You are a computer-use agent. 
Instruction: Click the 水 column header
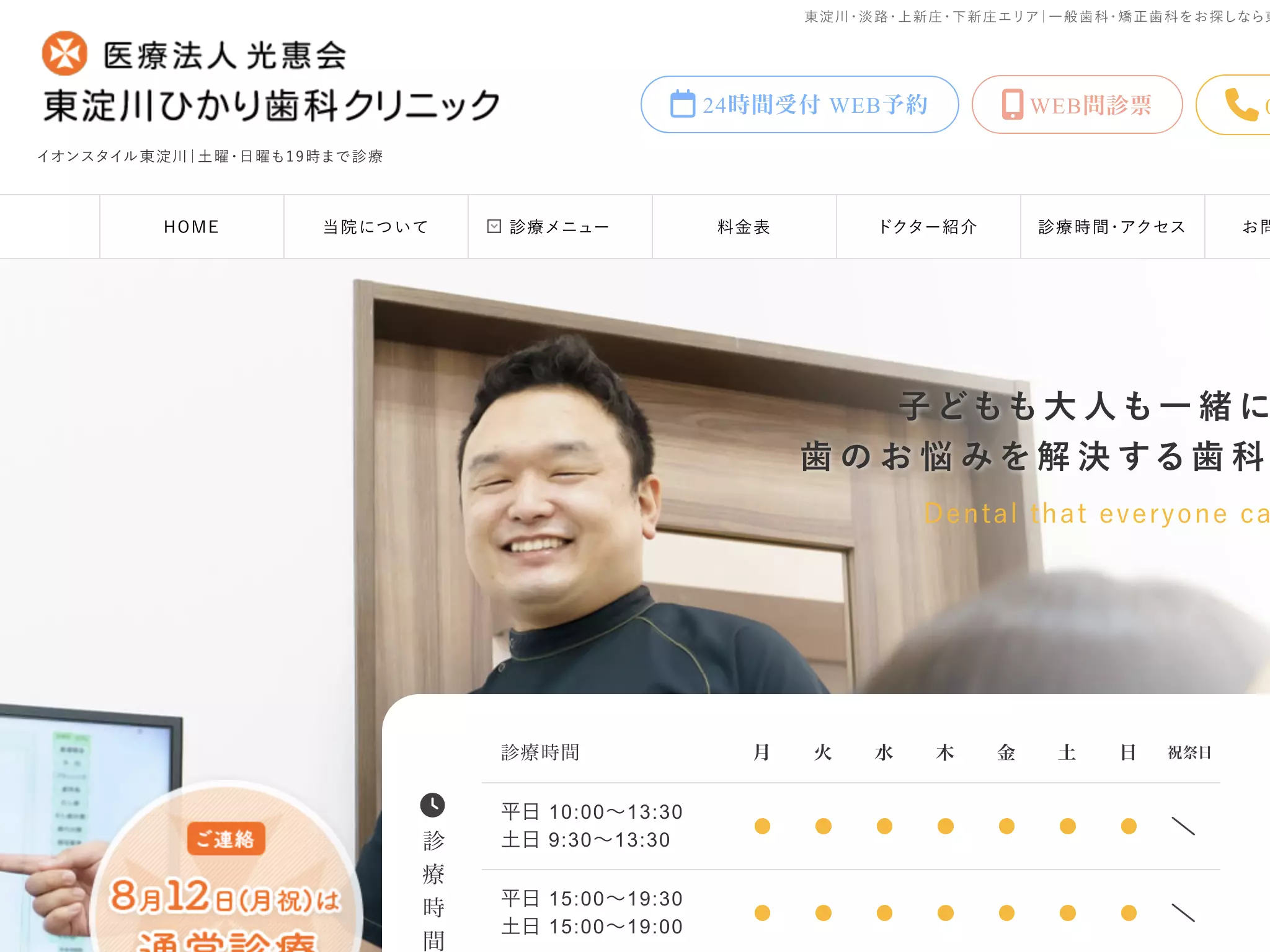884,752
